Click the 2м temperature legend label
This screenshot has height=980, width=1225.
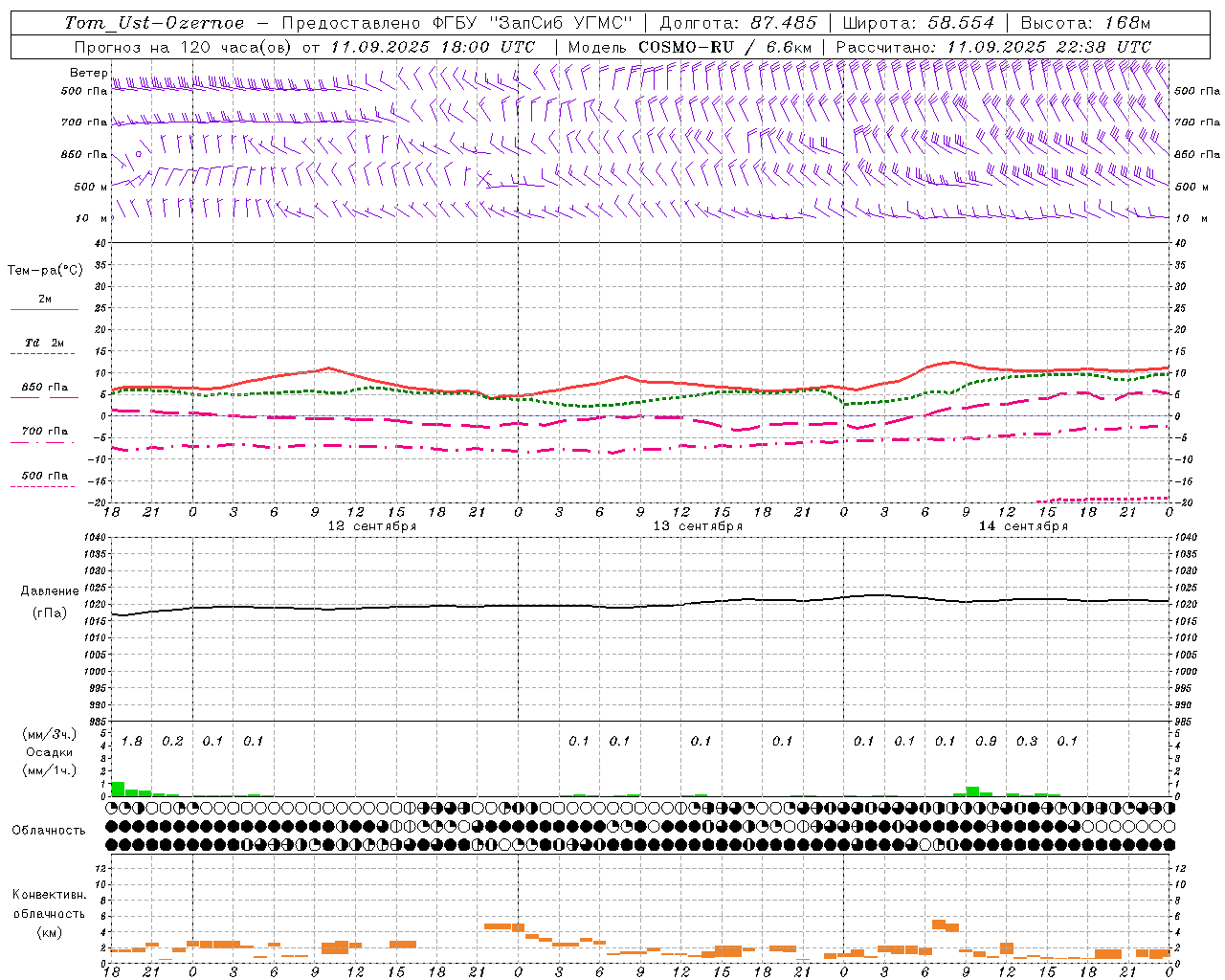[x=45, y=300]
